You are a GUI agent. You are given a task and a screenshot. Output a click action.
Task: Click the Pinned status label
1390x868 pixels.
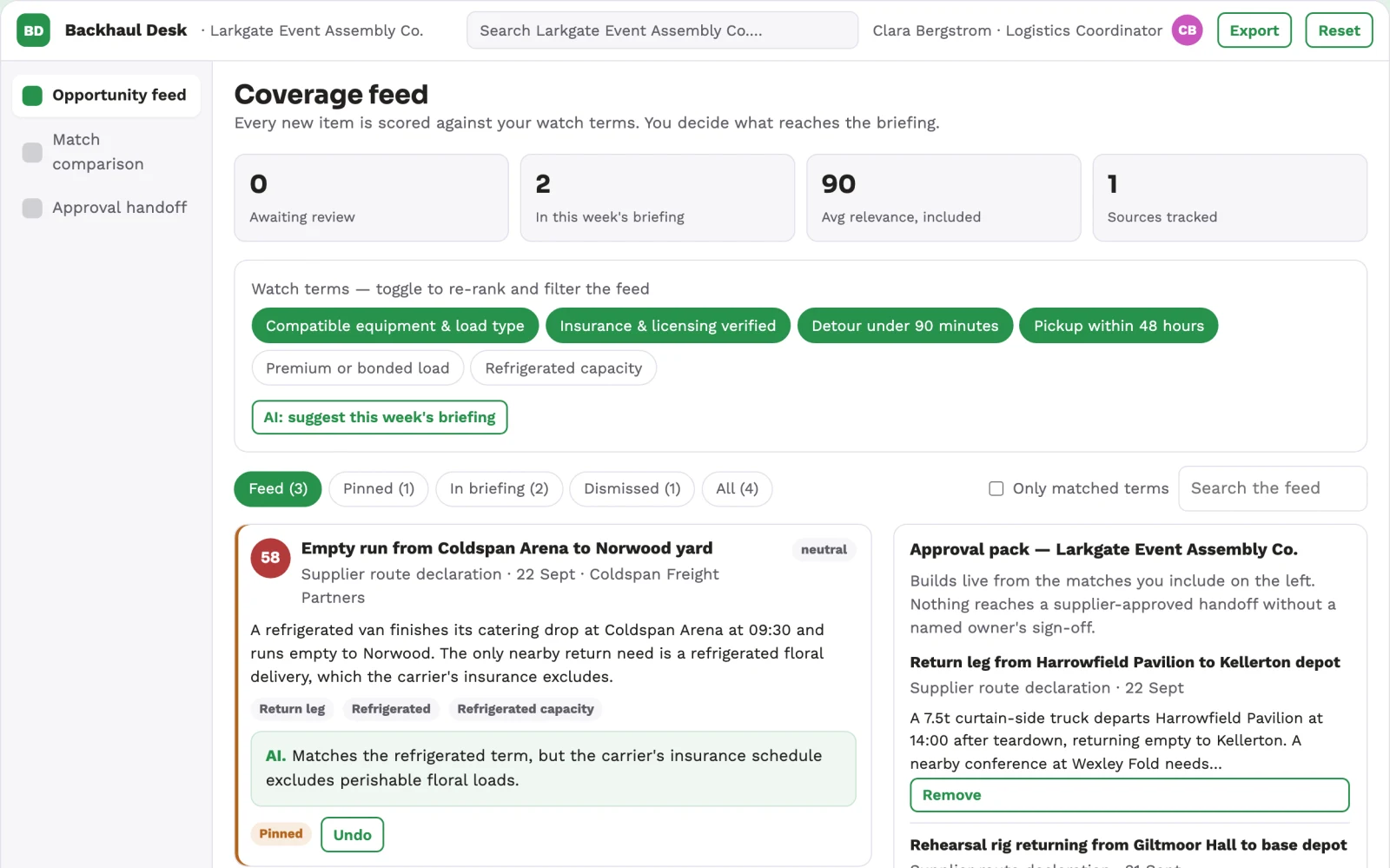pyautogui.click(x=281, y=834)
